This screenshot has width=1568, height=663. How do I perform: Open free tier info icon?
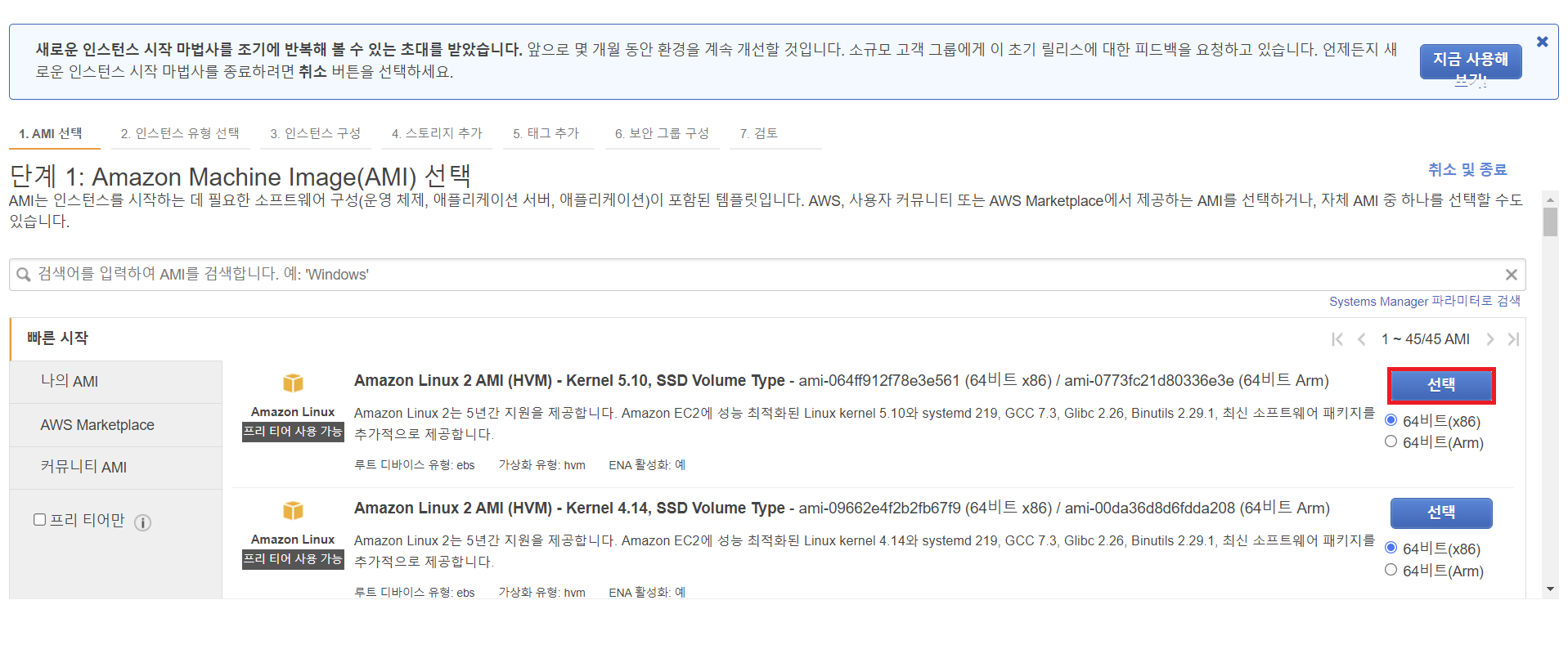(x=142, y=523)
